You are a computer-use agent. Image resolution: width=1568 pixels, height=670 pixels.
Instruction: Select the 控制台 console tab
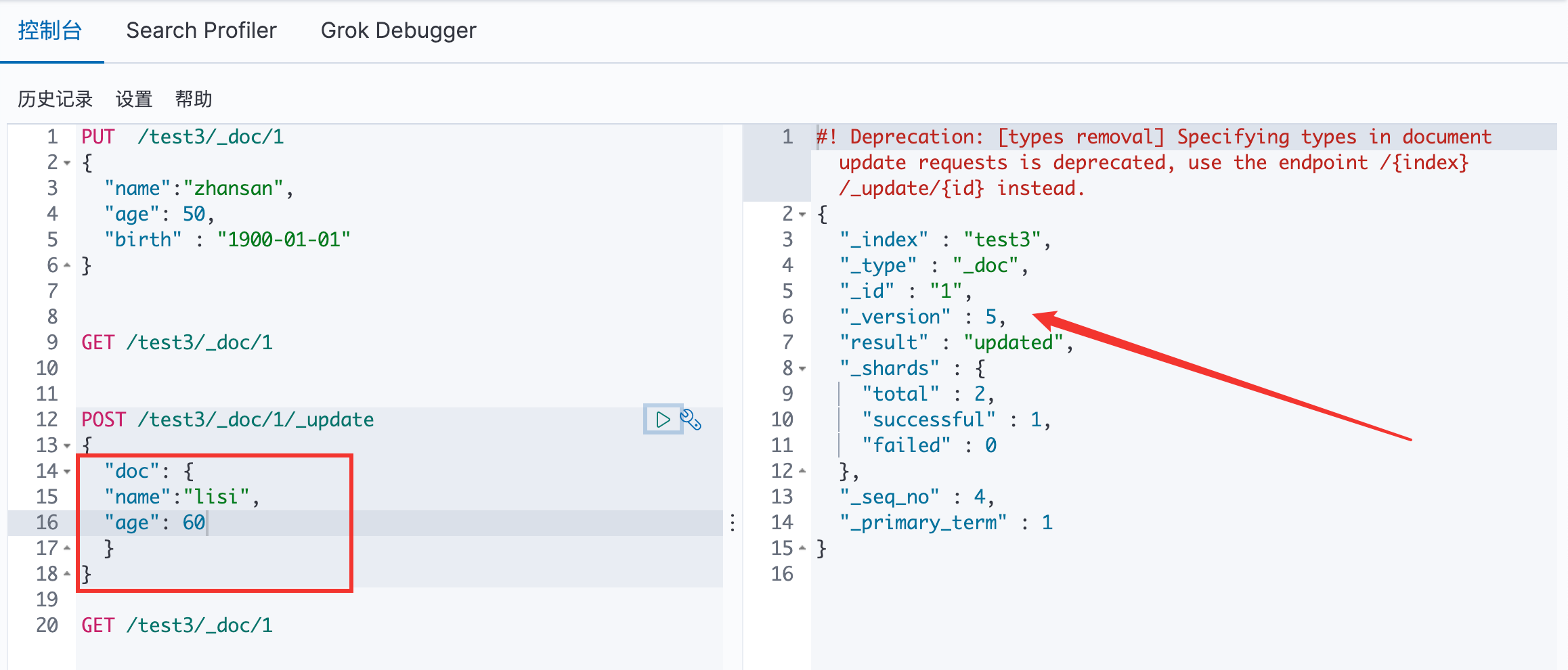[50, 30]
